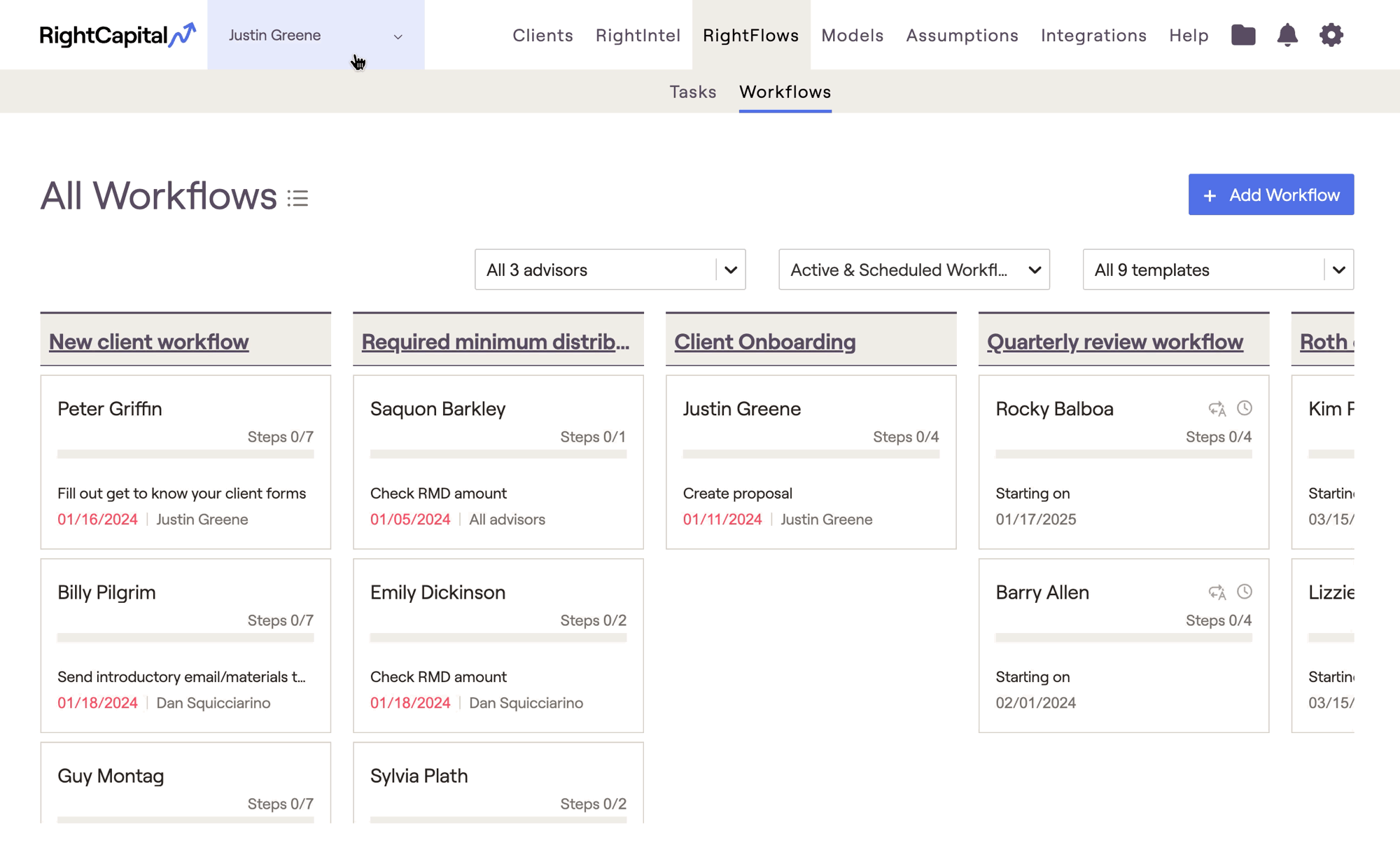Open the Guy Montag workflow card

point(185,784)
